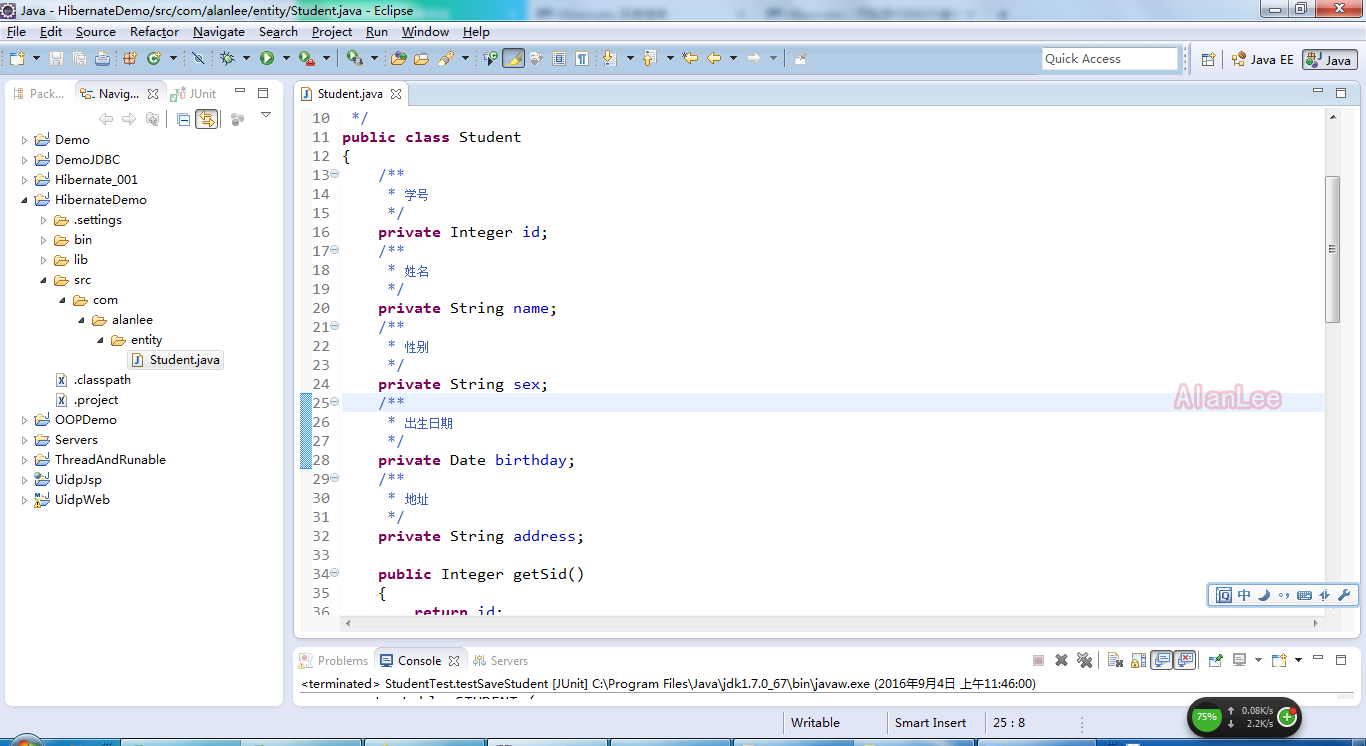
Task: Toggle Console Scroll Lock icon
Action: pos(1138,660)
